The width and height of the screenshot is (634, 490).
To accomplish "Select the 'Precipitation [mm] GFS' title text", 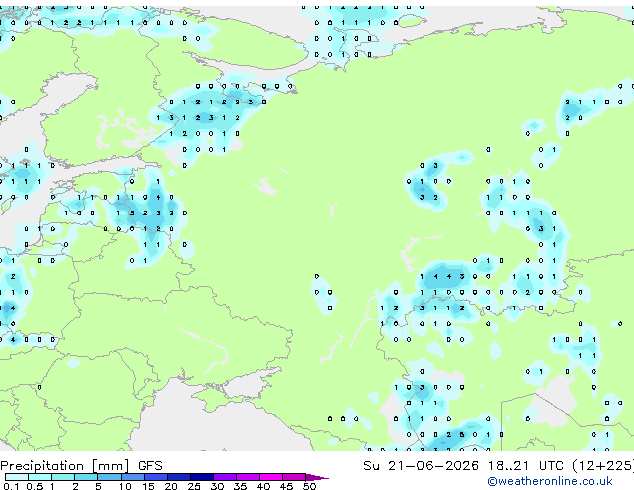I will [x=81, y=466].
